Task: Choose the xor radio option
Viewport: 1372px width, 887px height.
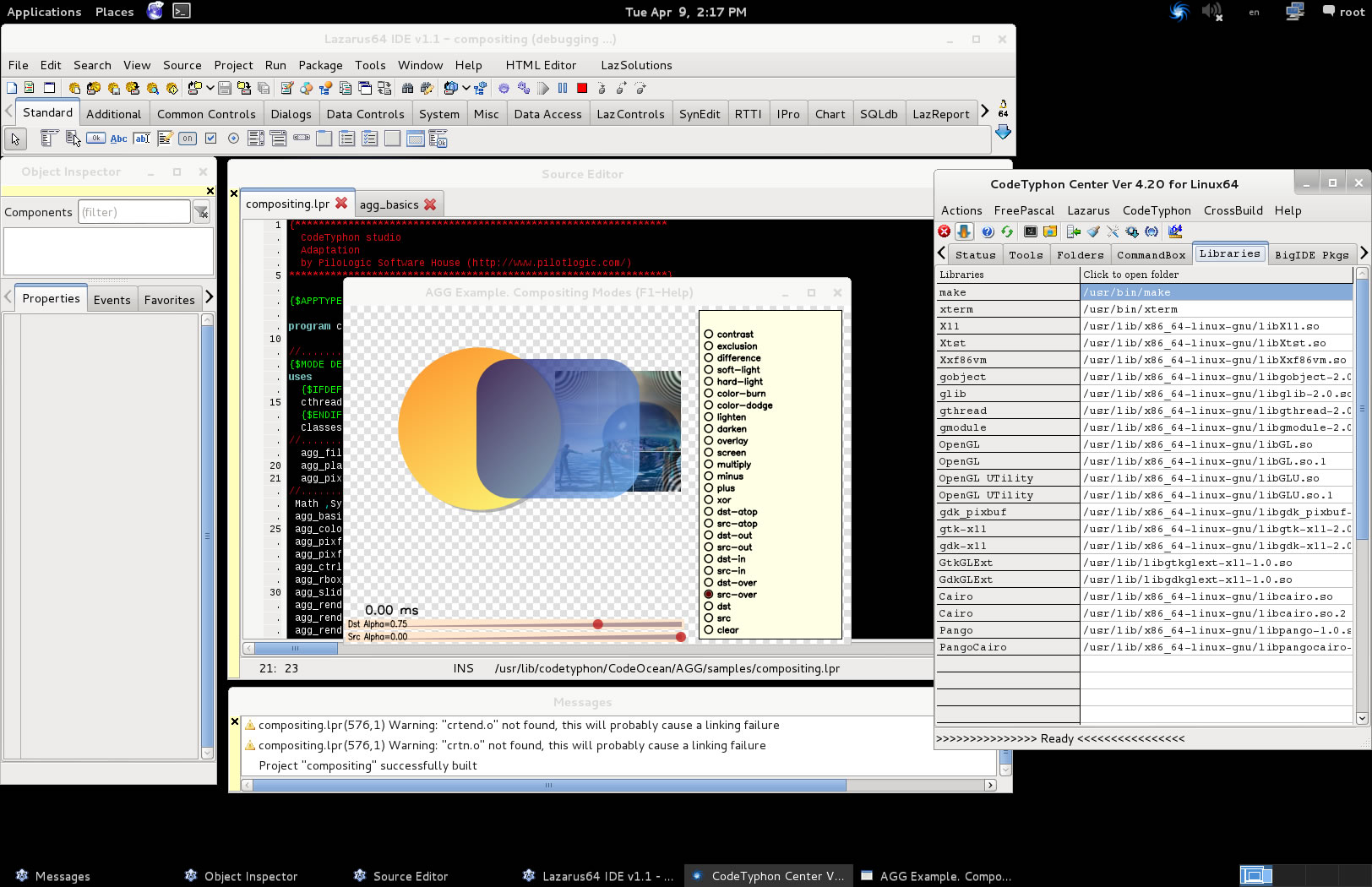Action: (709, 500)
